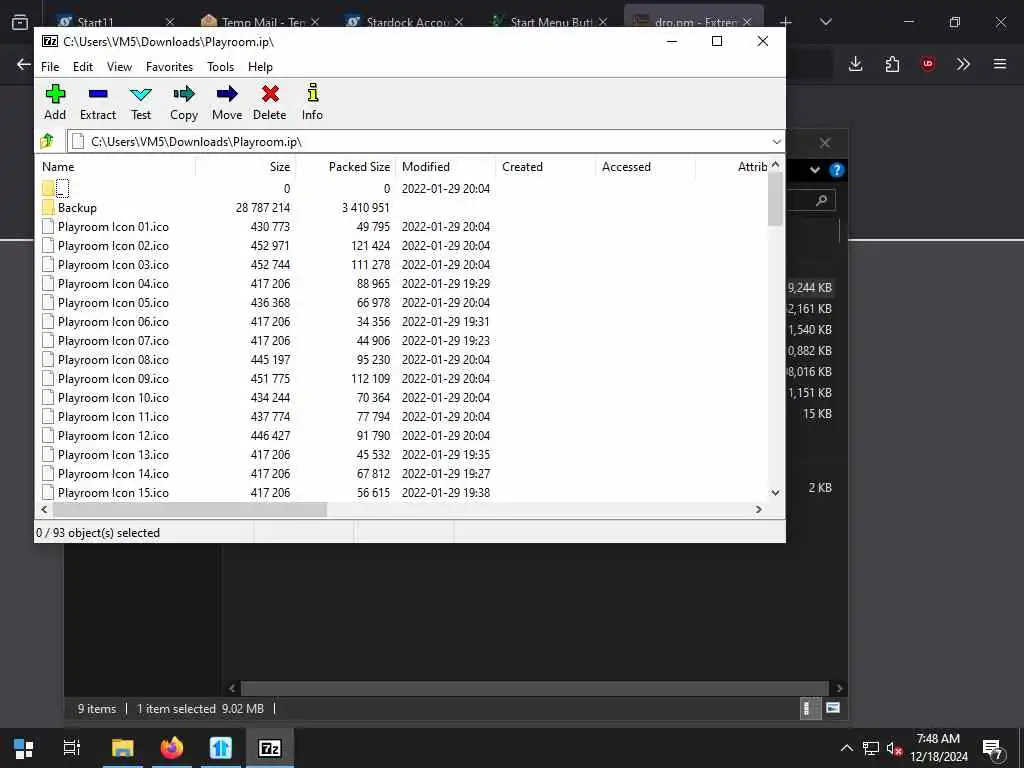Screen dimensions: 1024x768
Task: Open the Favorites menu
Action: coord(170,67)
